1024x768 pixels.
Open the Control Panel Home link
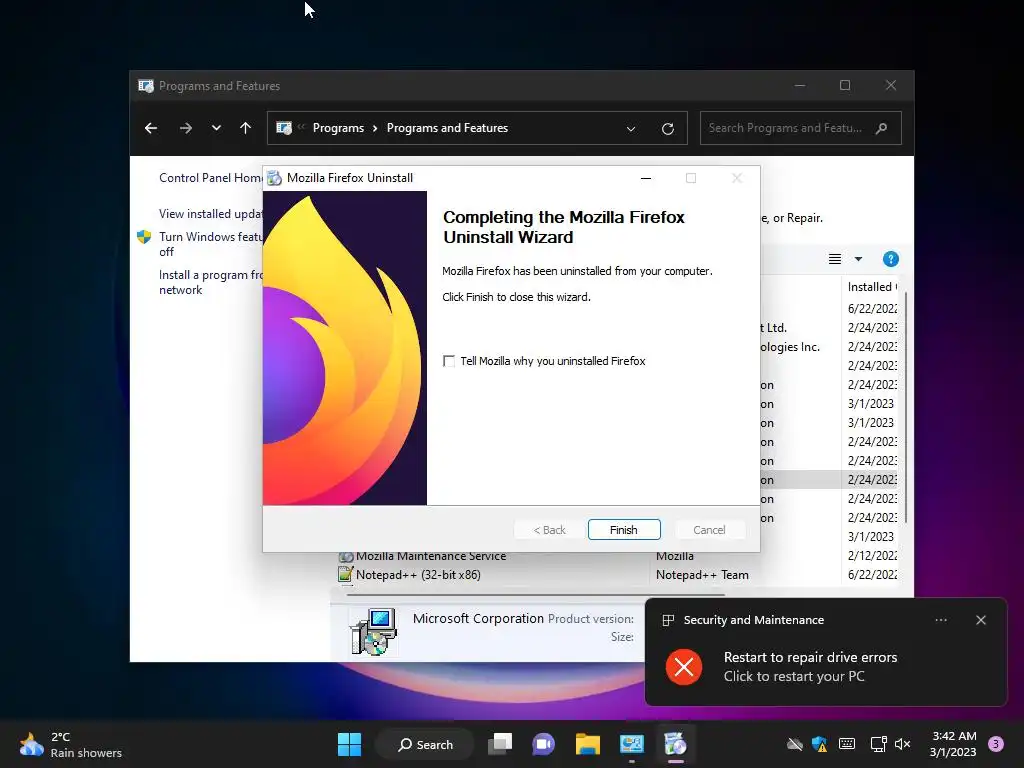[211, 178]
